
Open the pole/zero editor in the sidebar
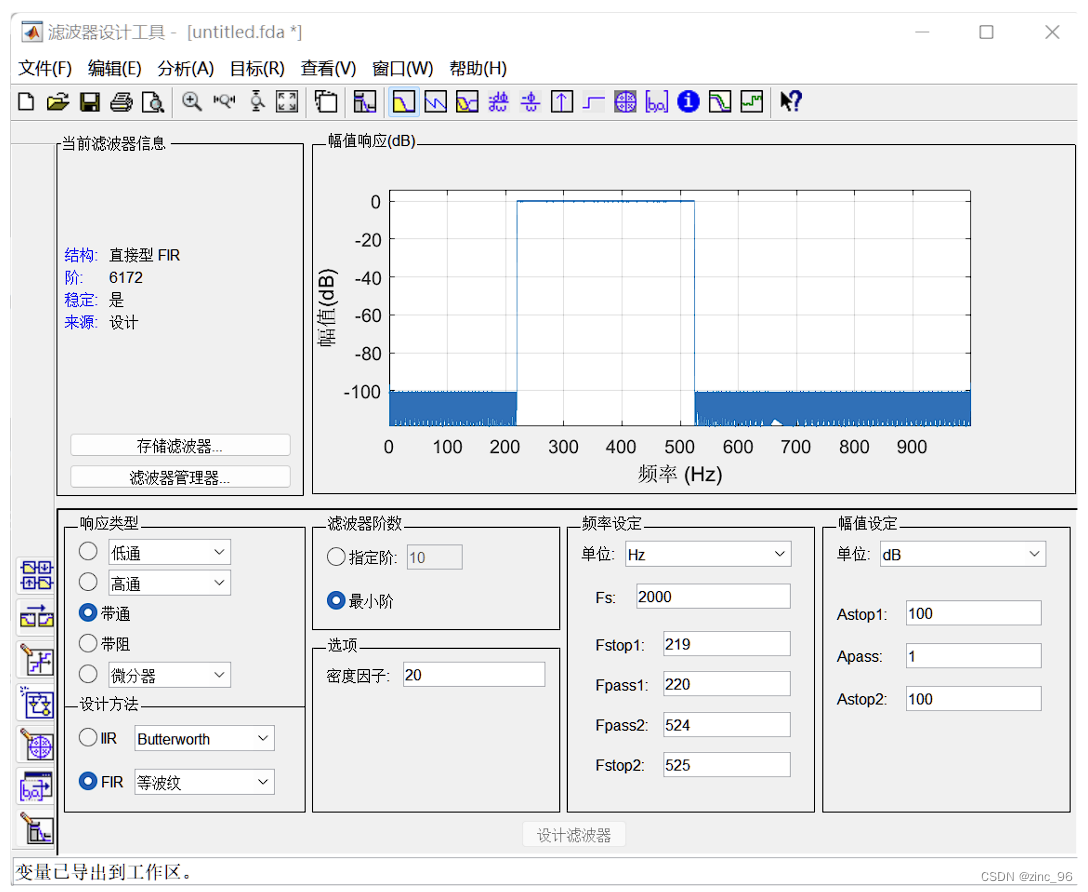(35, 746)
